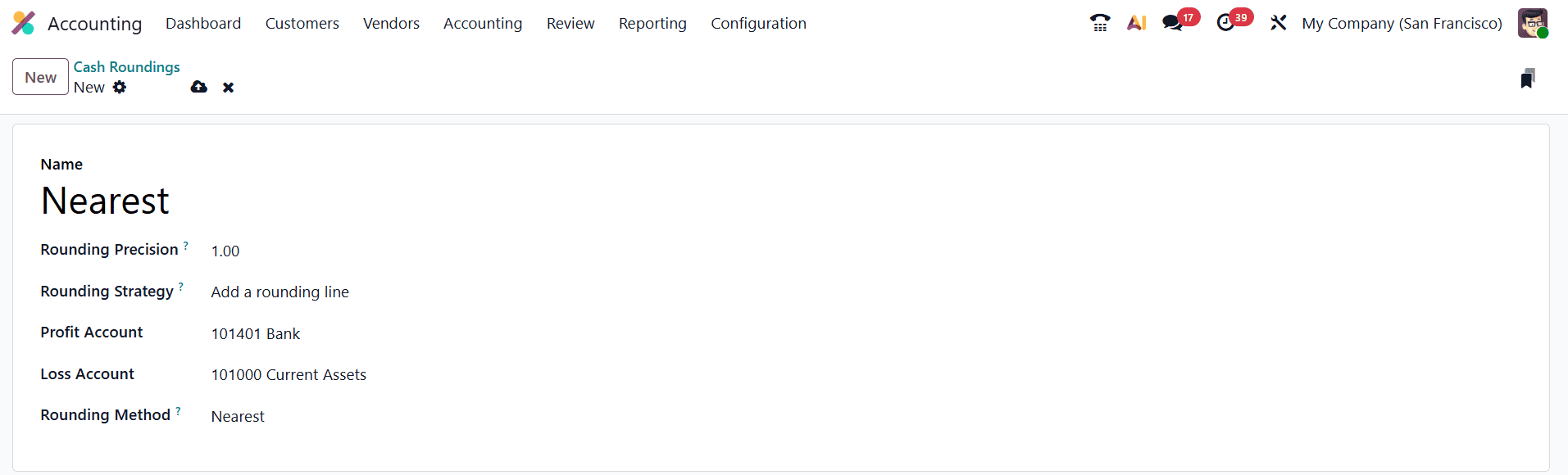Click the New button

(39, 76)
